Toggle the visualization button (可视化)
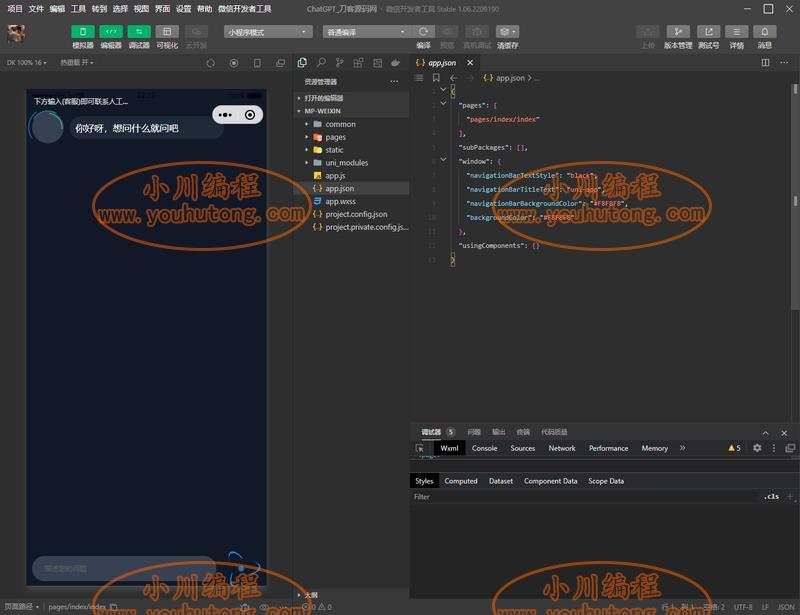The image size is (800, 615). (x=167, y=32)
